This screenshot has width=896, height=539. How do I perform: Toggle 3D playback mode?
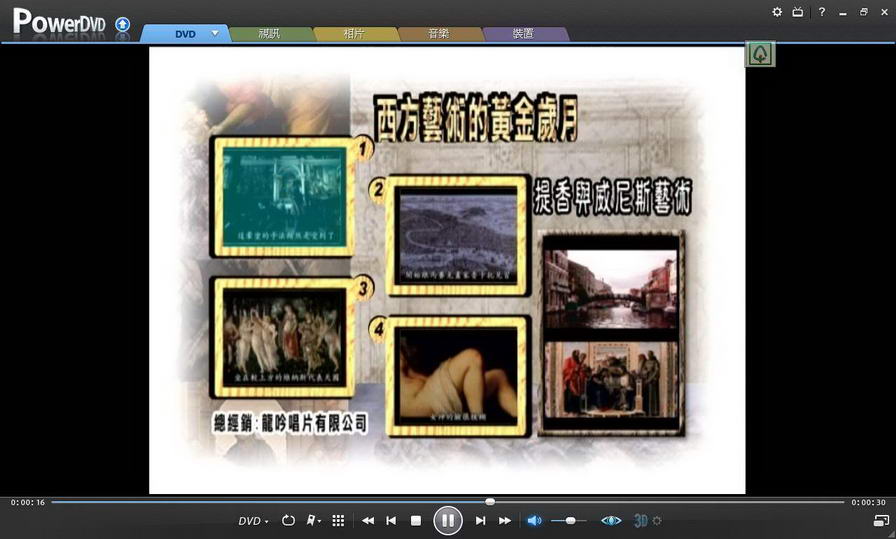click(641, 521)
